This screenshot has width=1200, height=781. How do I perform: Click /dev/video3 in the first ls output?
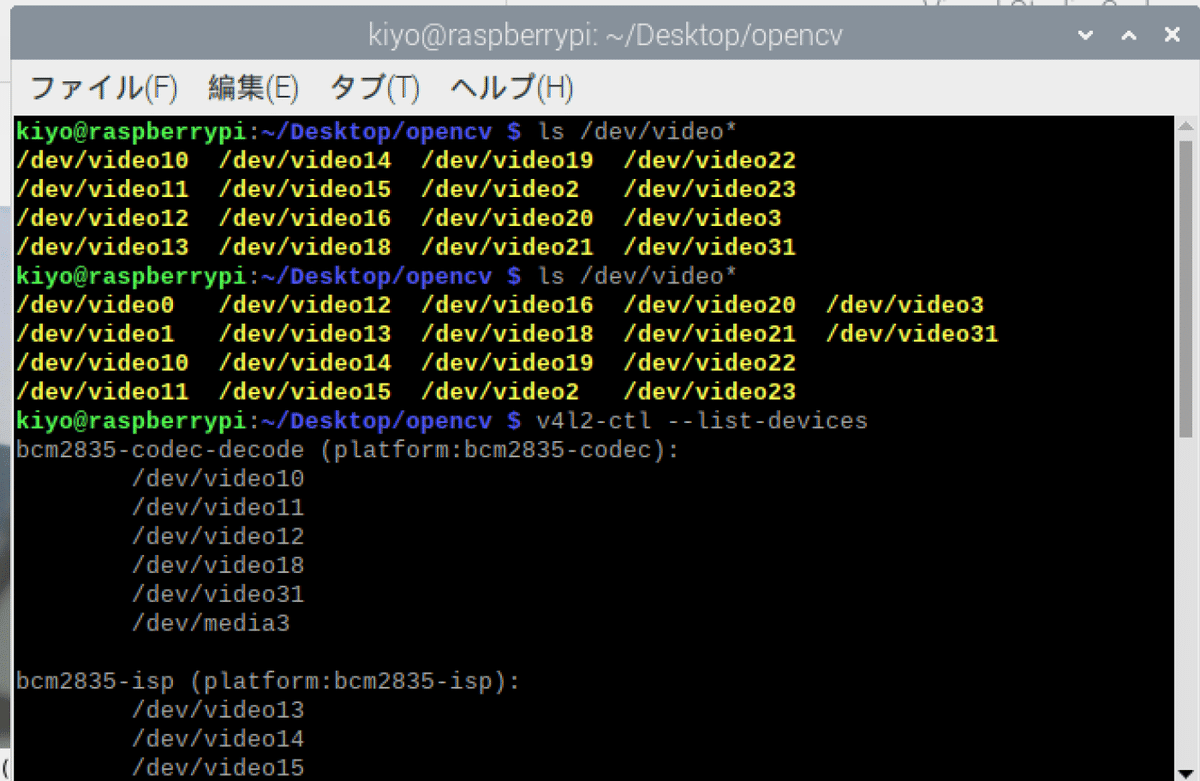point(702,218)
